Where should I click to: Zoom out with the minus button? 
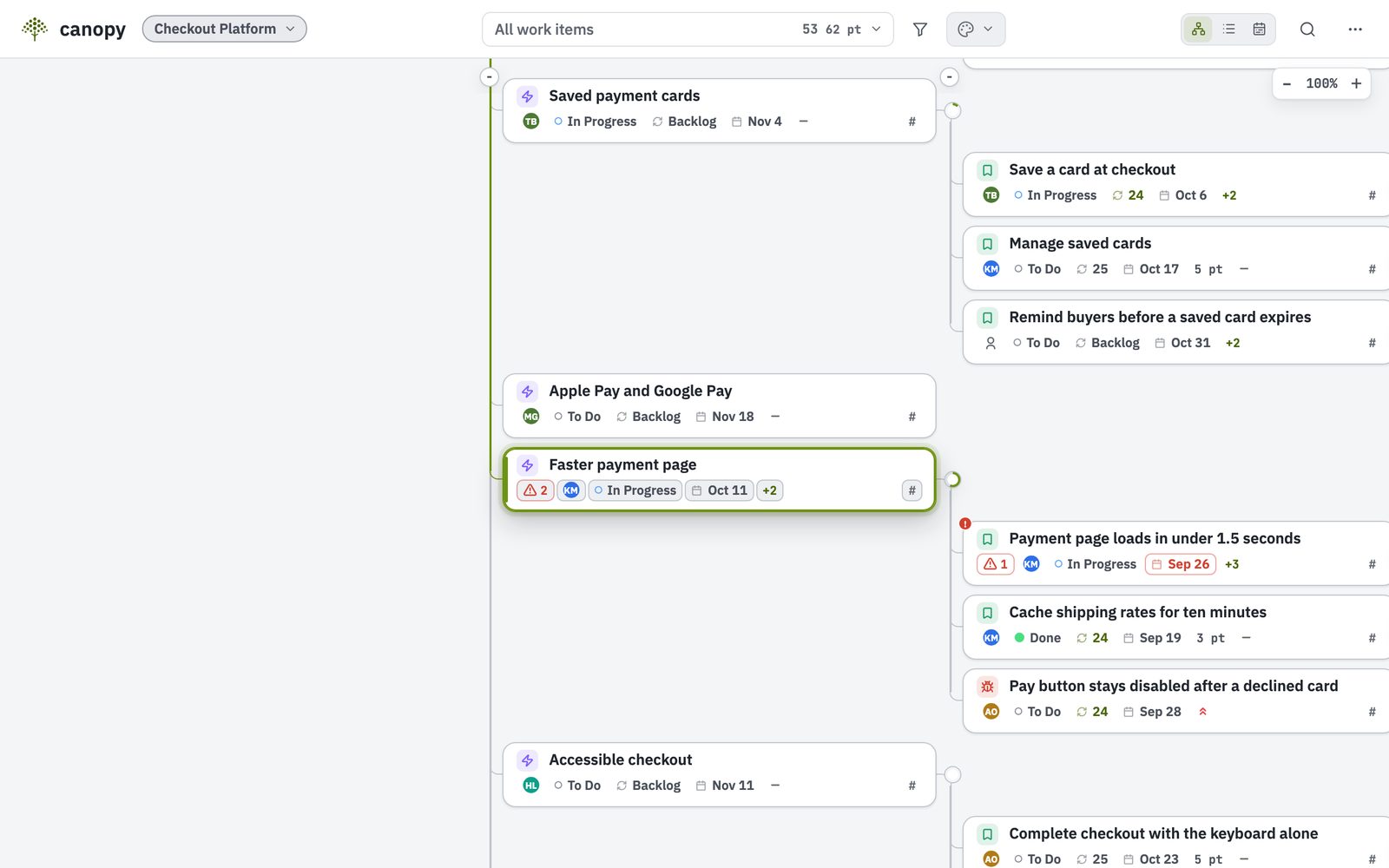pyautogui.click(x=1287, y=84)
